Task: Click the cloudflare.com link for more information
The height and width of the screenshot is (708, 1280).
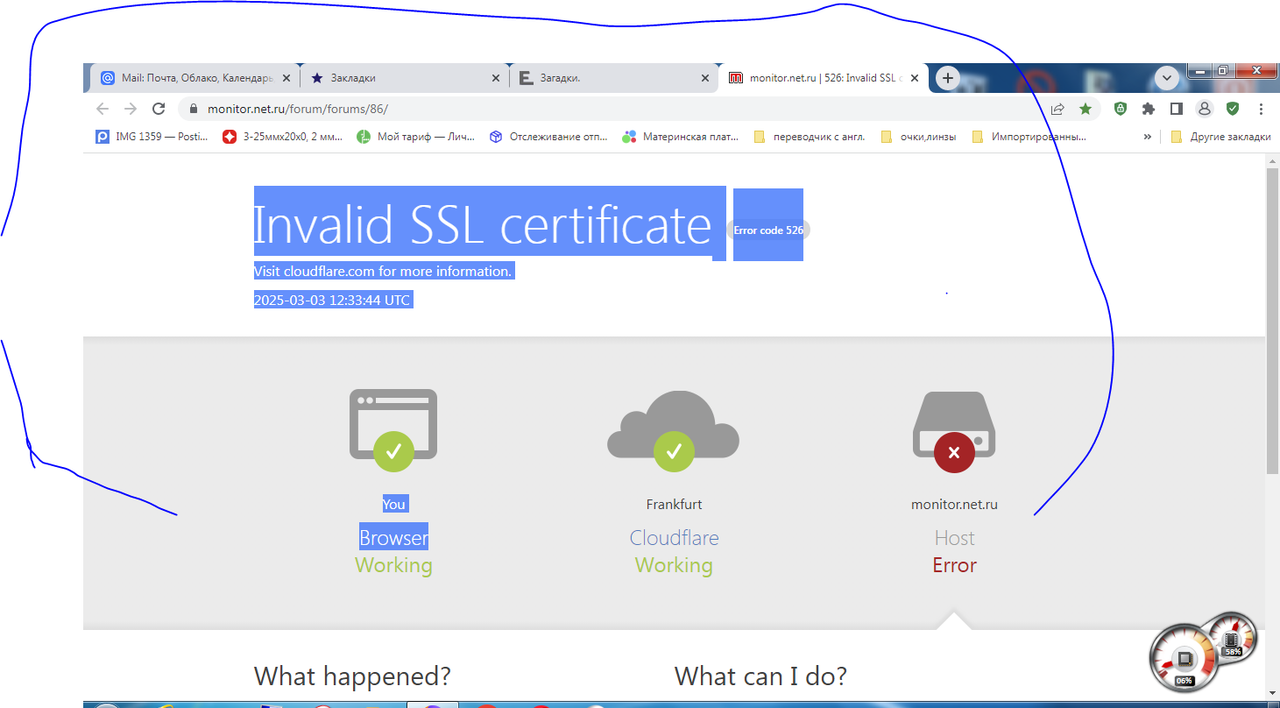Action: point(328,271)
